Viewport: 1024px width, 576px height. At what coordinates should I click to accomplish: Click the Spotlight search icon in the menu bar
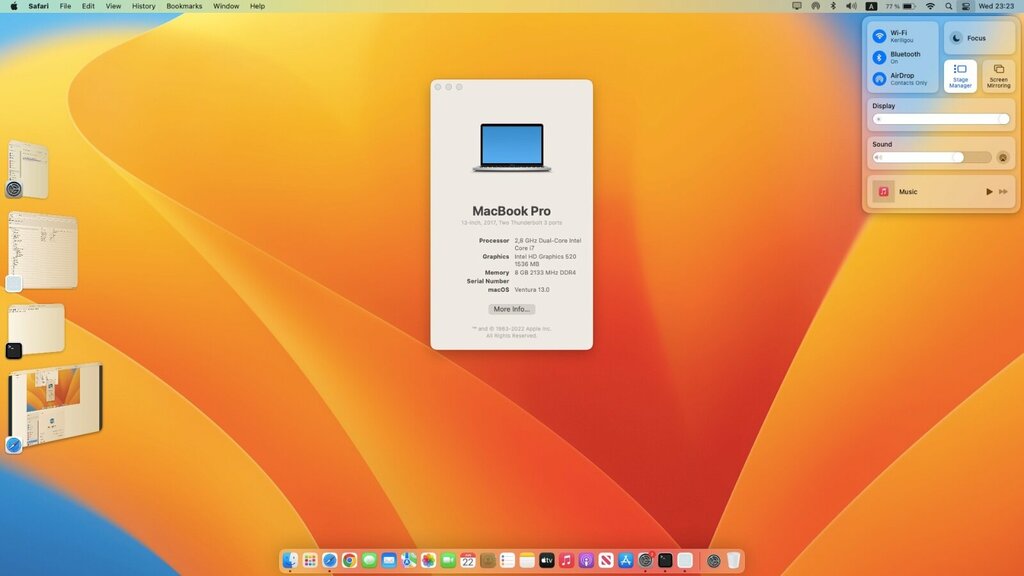[948, 6]
